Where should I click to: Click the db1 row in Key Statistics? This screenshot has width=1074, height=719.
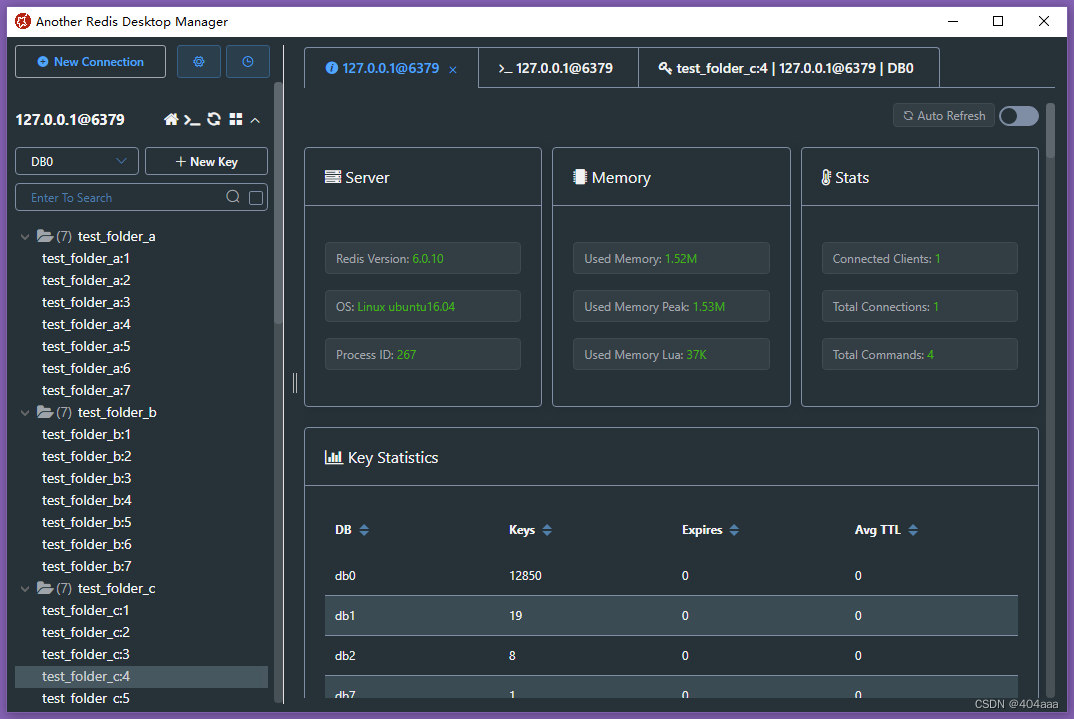[x=671, y=616]
